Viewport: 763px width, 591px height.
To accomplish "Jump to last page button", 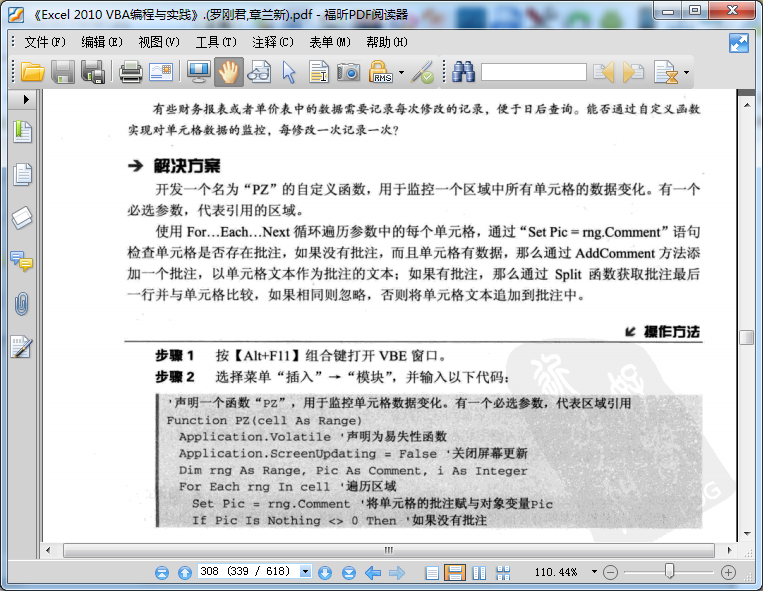I will pos(349,573).
